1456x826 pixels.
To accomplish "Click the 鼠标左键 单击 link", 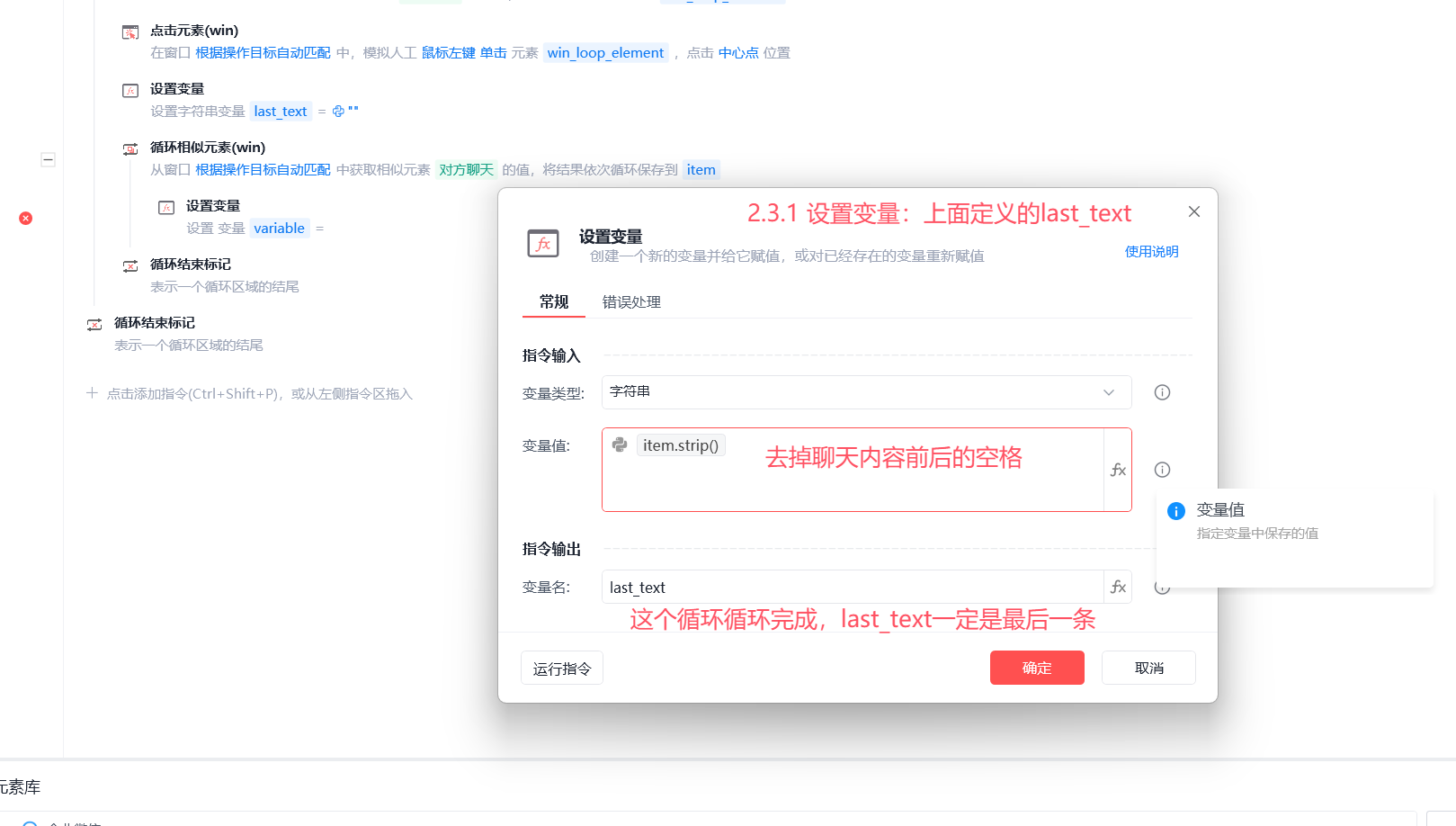I will point(464,53).
